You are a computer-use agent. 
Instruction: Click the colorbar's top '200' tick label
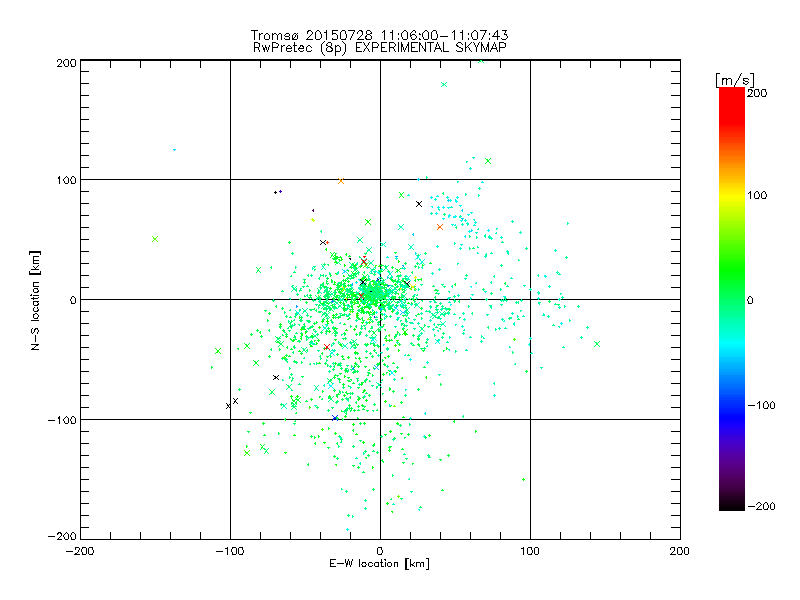click(757, 93)
